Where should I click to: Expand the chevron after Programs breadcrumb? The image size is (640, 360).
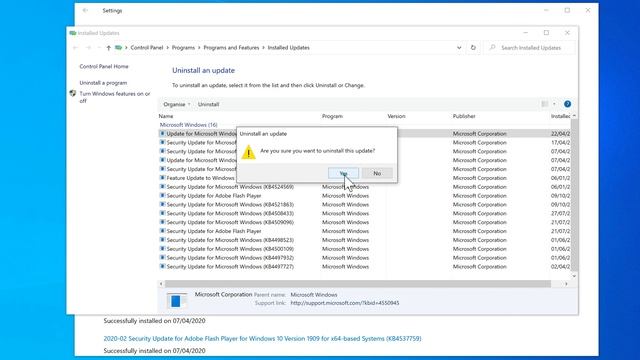199,48
